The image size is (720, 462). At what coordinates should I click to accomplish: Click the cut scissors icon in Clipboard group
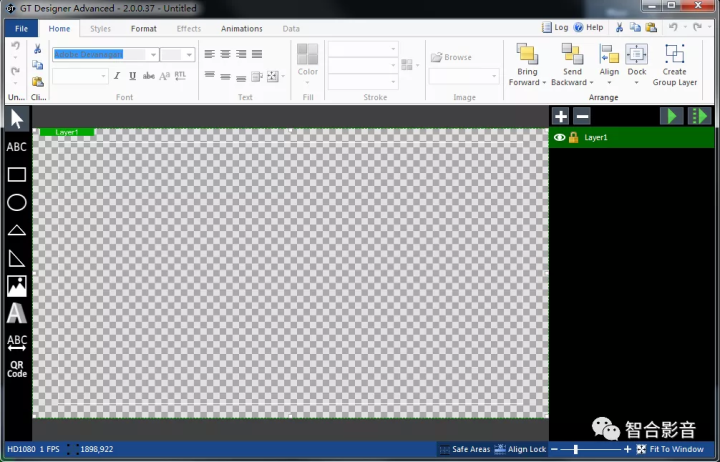[x=38, y=49]
